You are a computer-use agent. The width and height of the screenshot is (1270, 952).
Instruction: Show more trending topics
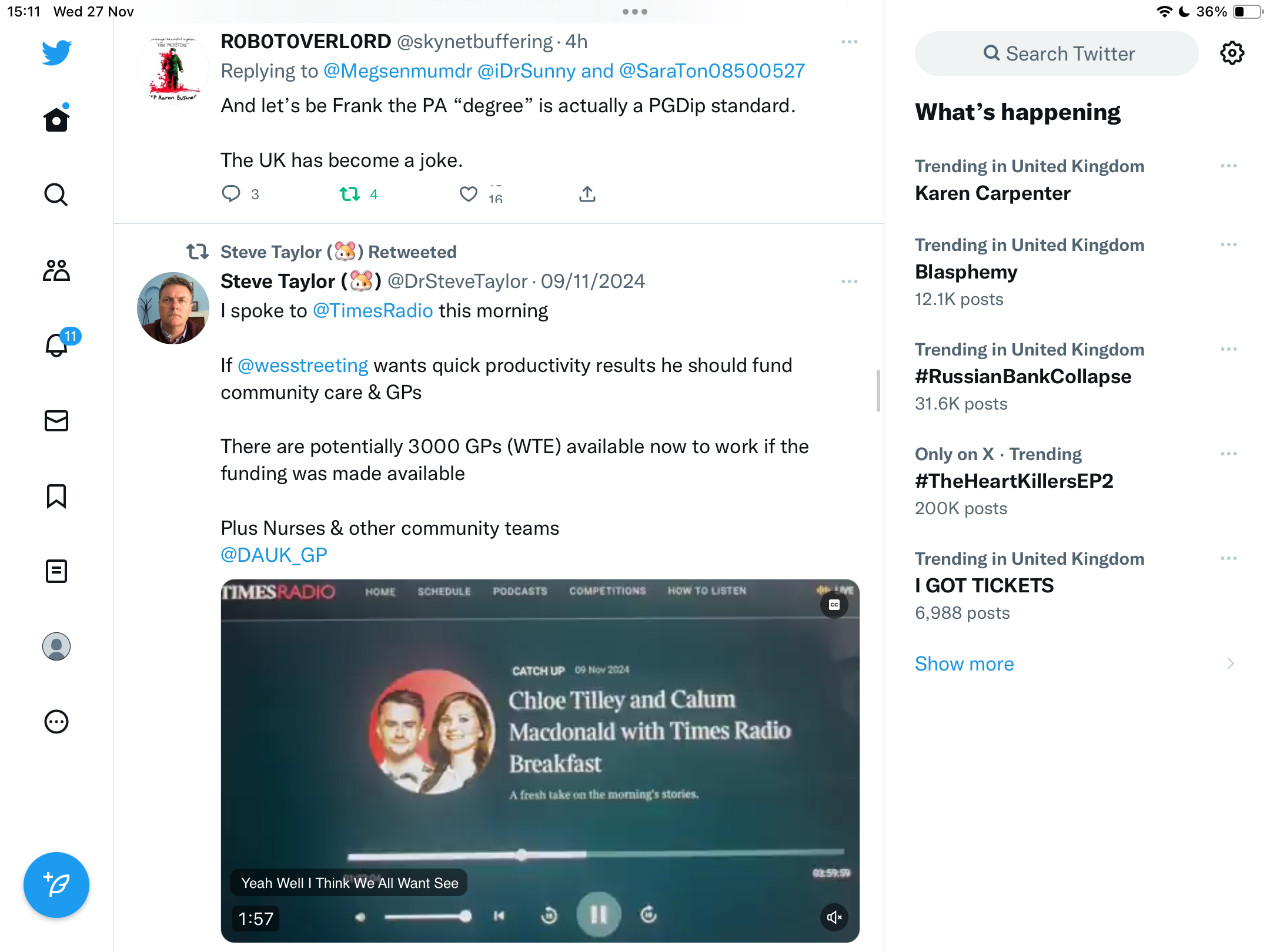[x=964, y=664]
